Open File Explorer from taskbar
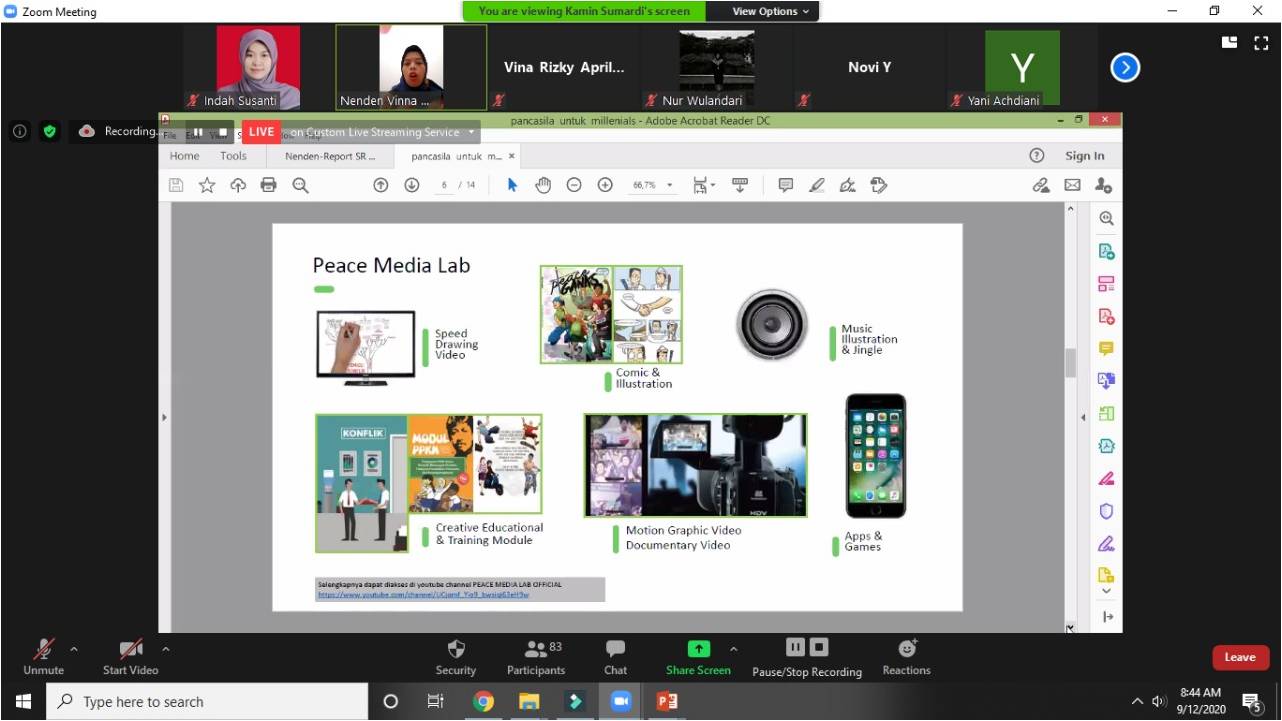Screen dimensions: 1282x721 528,701
